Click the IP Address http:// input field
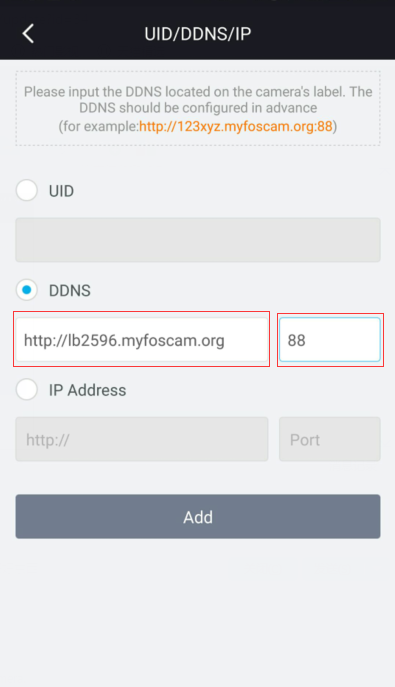The width and height of the screenshot is (395, 687). [141, 439]
